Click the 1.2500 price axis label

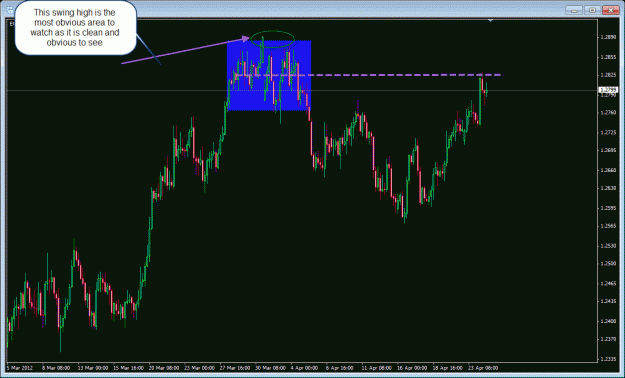(608, 264)
